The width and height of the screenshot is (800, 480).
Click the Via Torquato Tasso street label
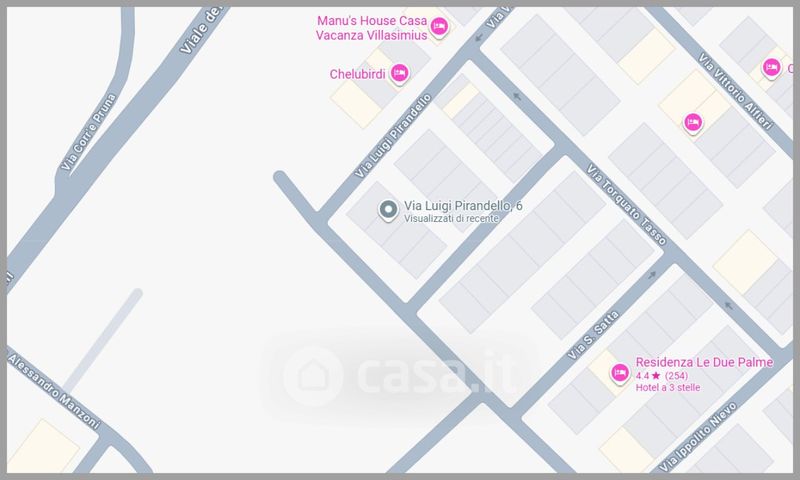pos(627,204)
